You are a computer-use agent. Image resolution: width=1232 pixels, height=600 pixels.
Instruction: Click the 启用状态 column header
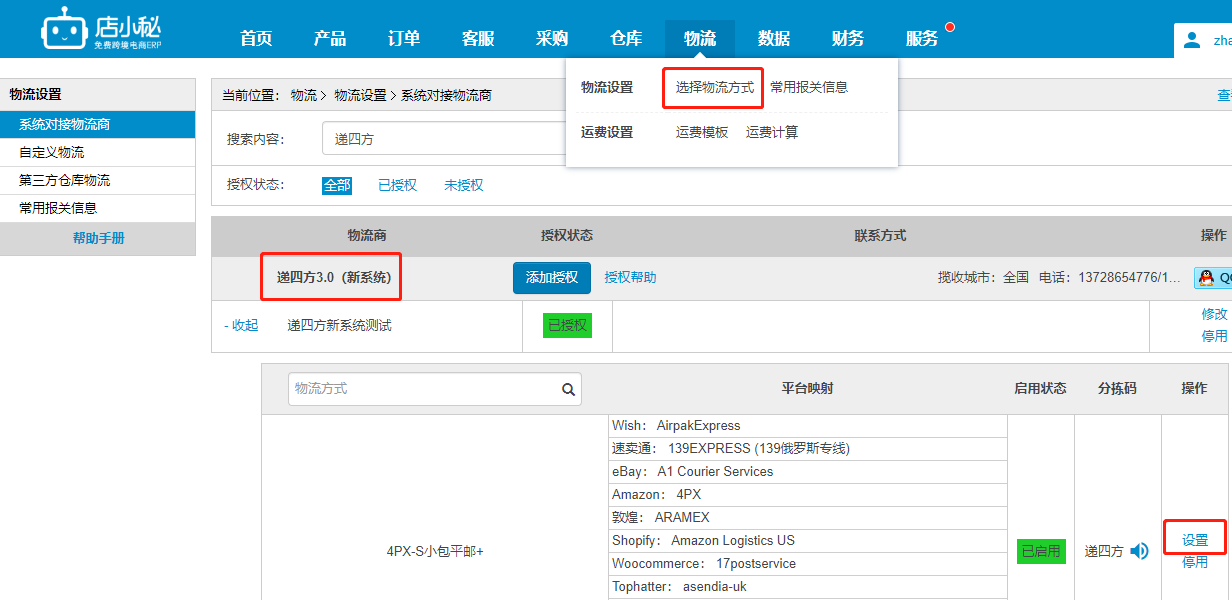point(1040,388)
